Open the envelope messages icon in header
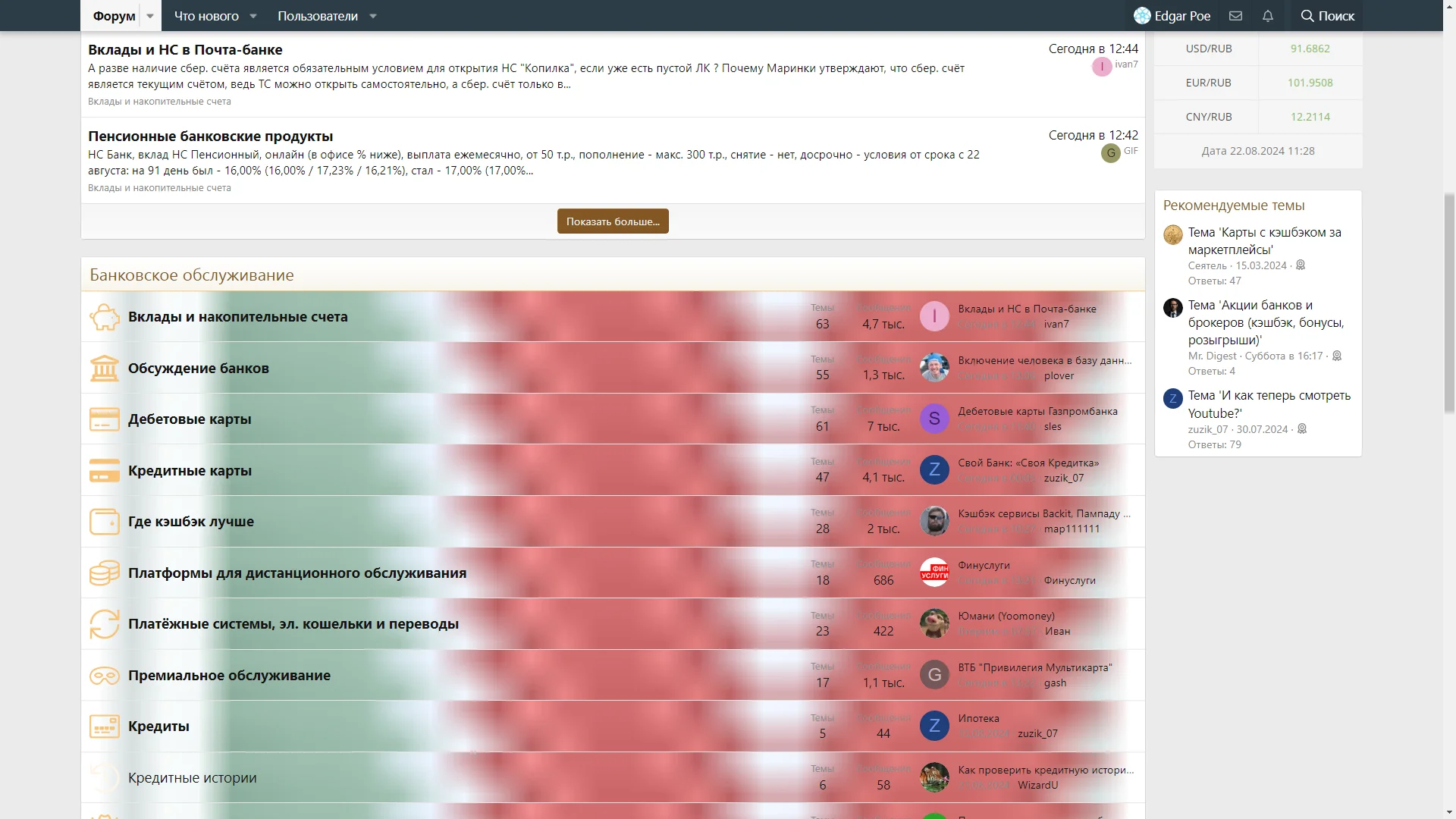 click(1235, 16)
